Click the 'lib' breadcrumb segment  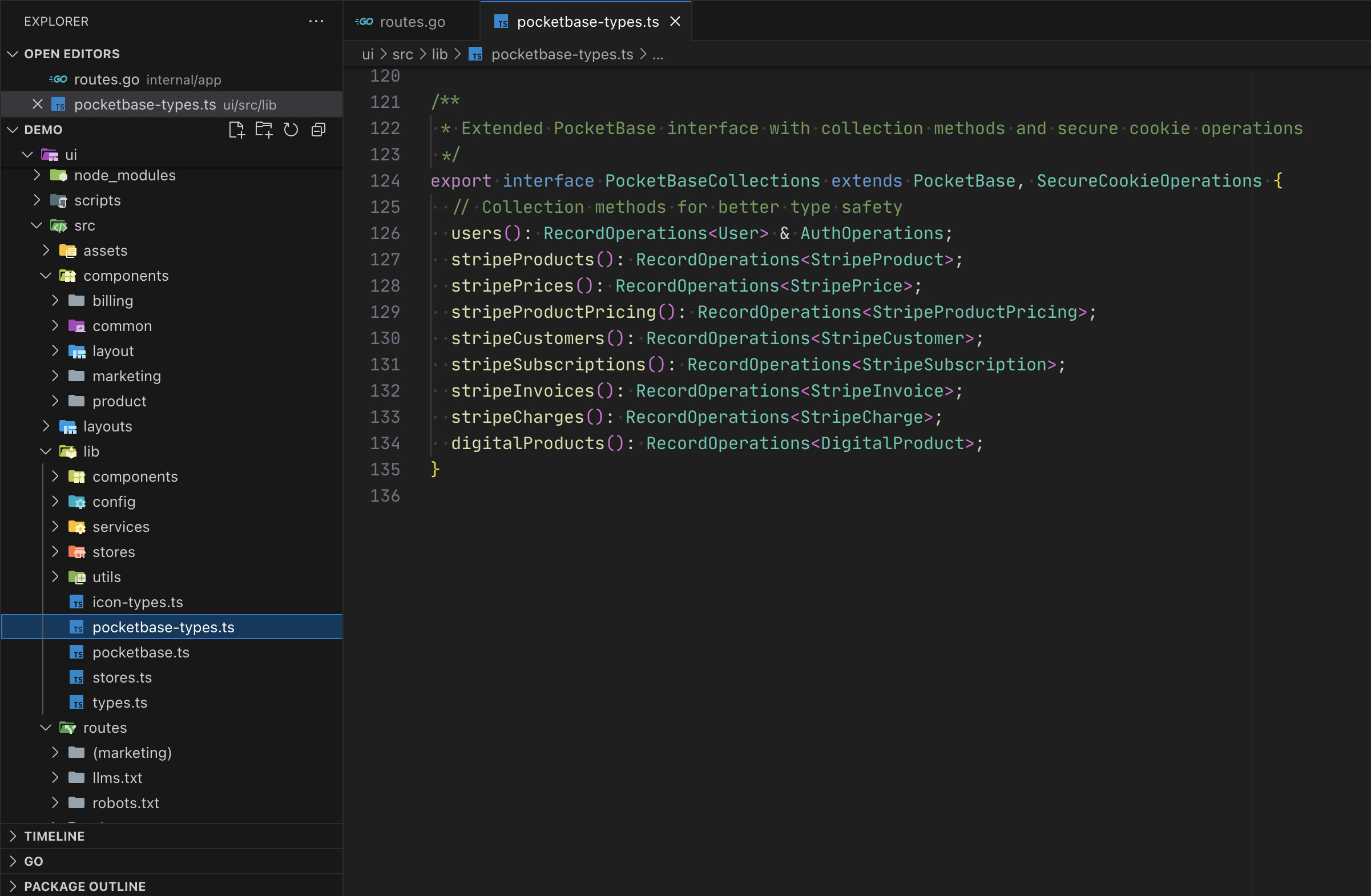tap(439, 54)
